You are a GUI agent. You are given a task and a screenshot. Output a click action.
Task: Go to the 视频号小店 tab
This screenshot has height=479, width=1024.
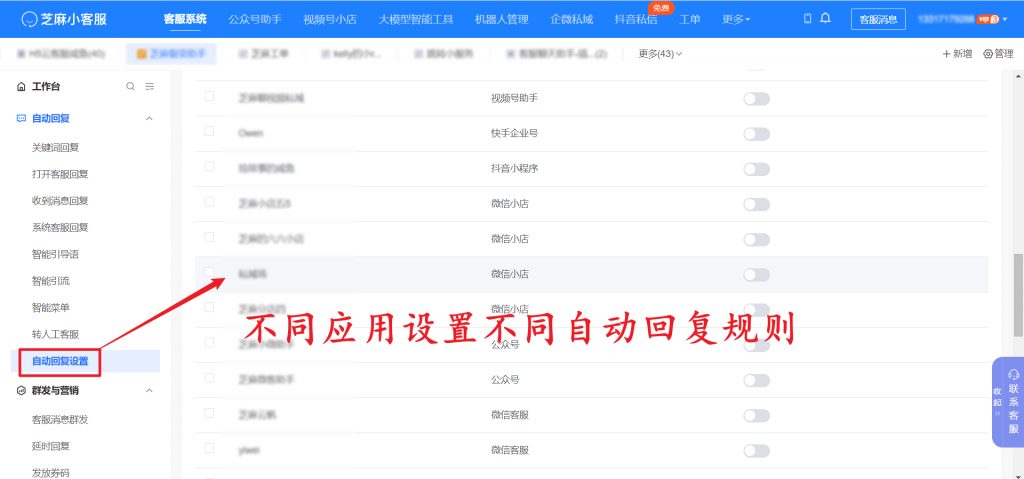pyautogui.click(x=330, y=20)
